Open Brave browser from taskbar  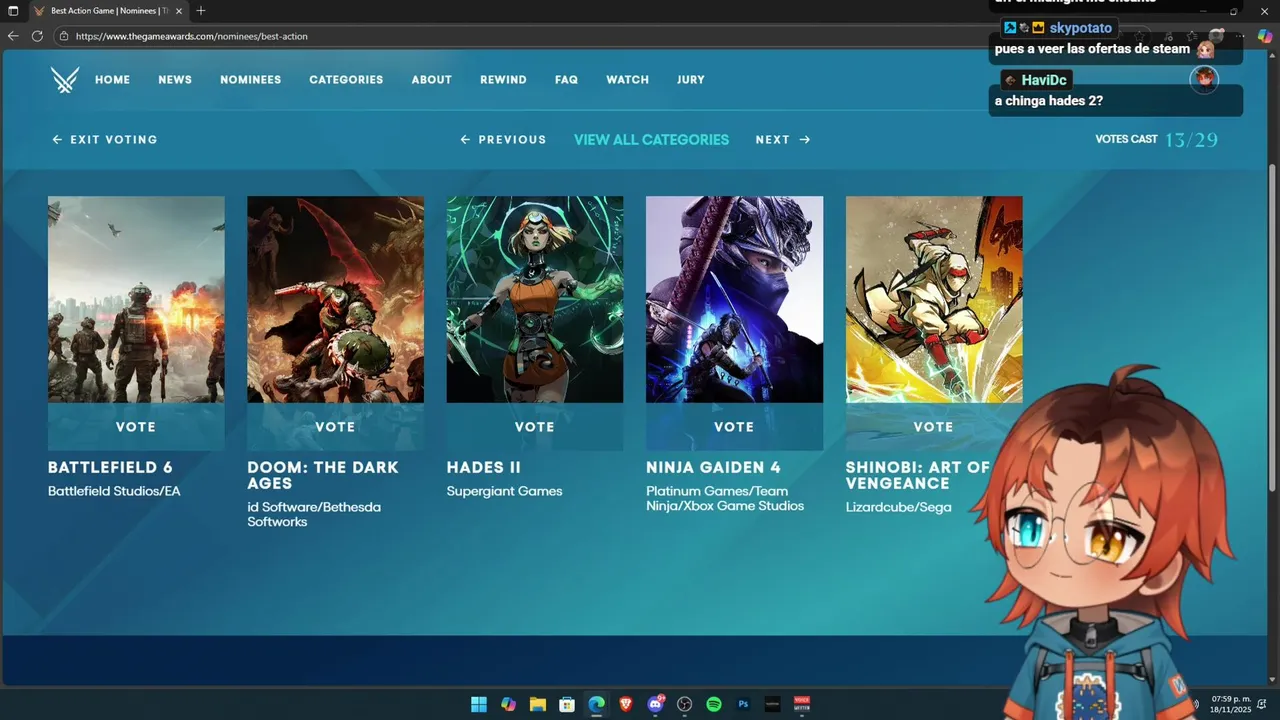tap(626, 704)
